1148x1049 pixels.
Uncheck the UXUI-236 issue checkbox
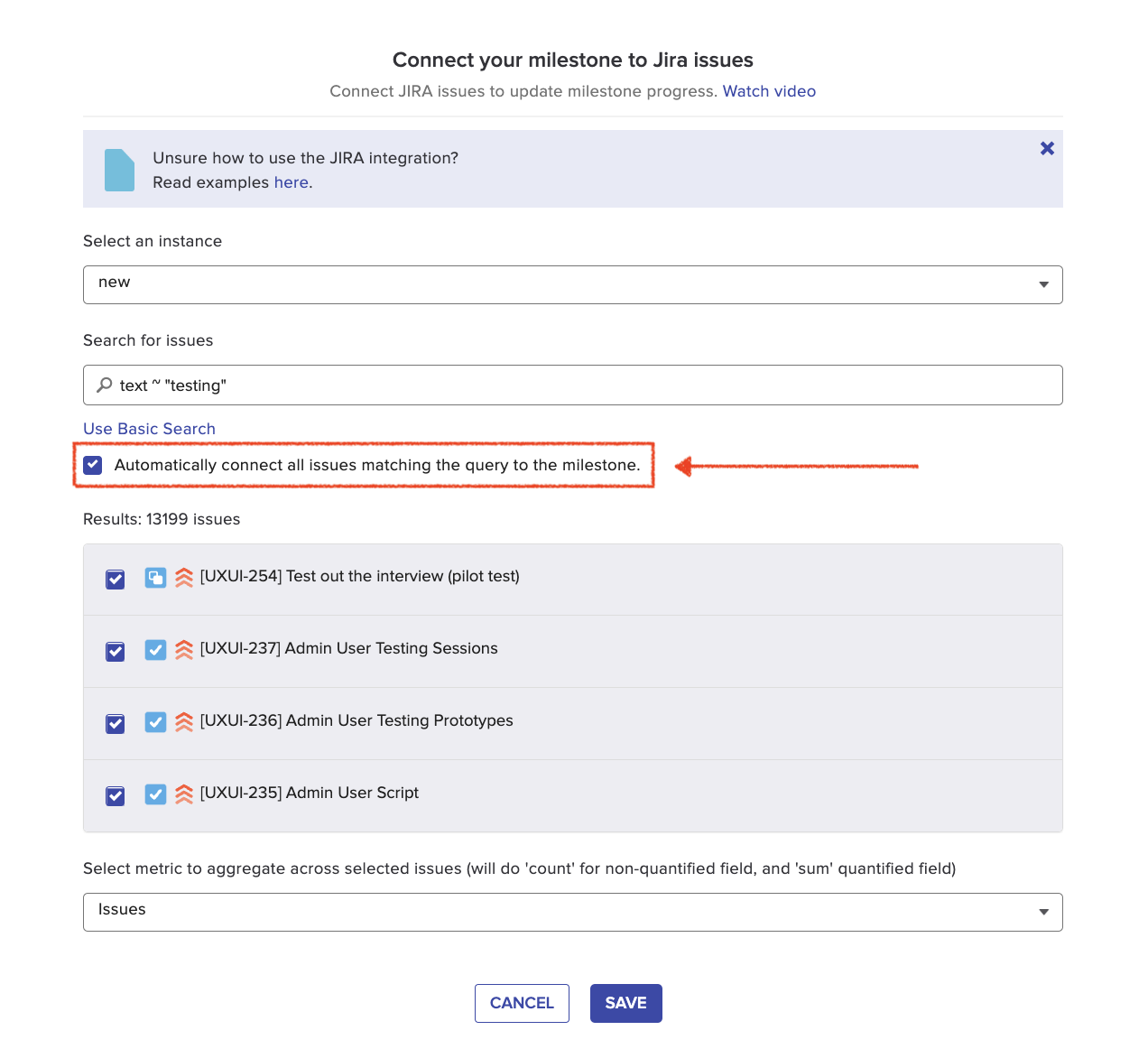116,724
